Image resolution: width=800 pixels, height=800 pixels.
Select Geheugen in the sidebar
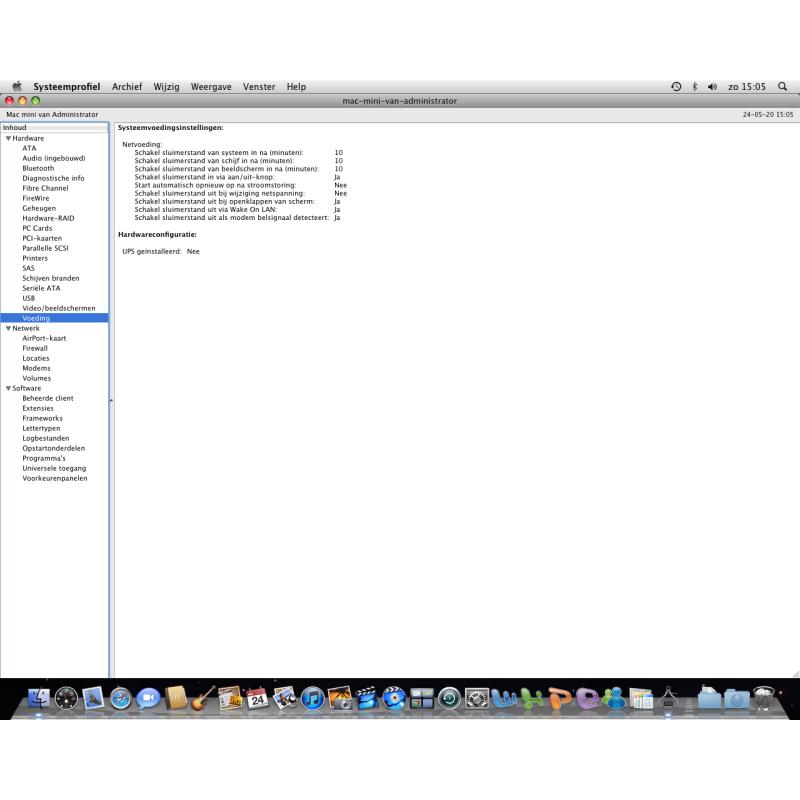pyautogui.click(x=39, y=208)
